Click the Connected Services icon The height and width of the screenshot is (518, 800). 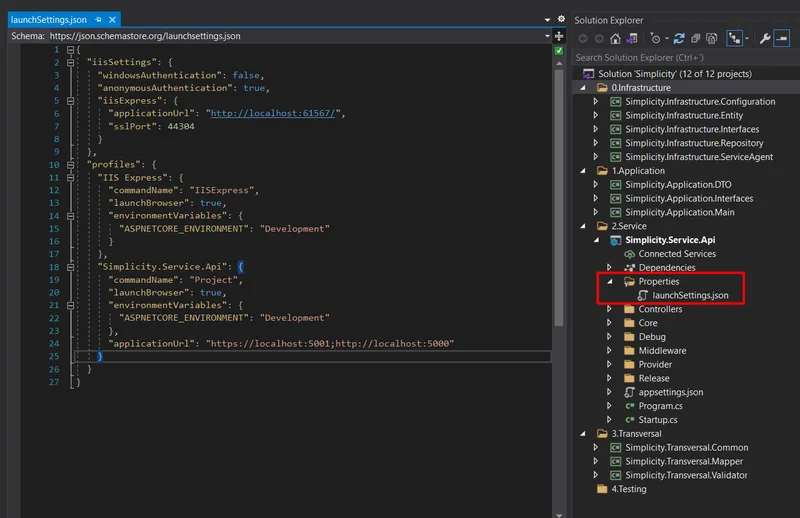pos(630,254)
